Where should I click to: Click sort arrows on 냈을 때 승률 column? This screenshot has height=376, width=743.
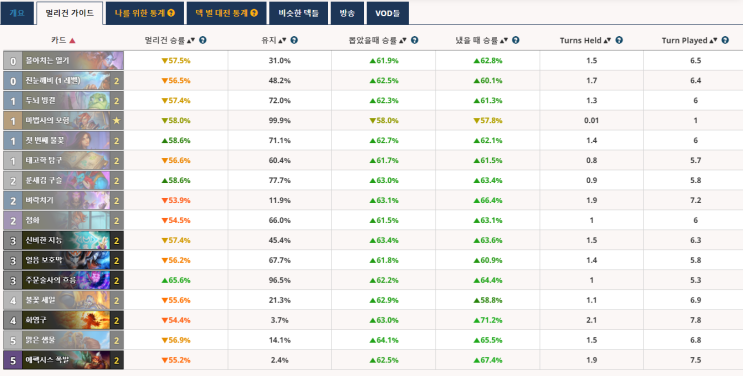point(504,41)
